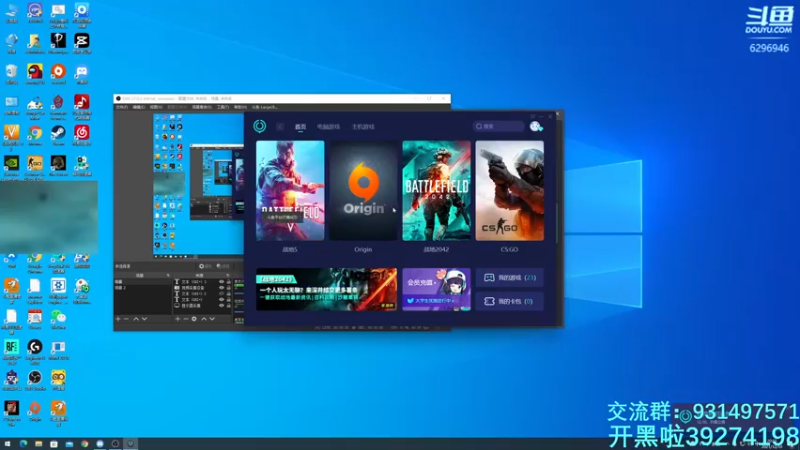
Task: Click the OBS source properties button
Action: (x=207, y=266)
